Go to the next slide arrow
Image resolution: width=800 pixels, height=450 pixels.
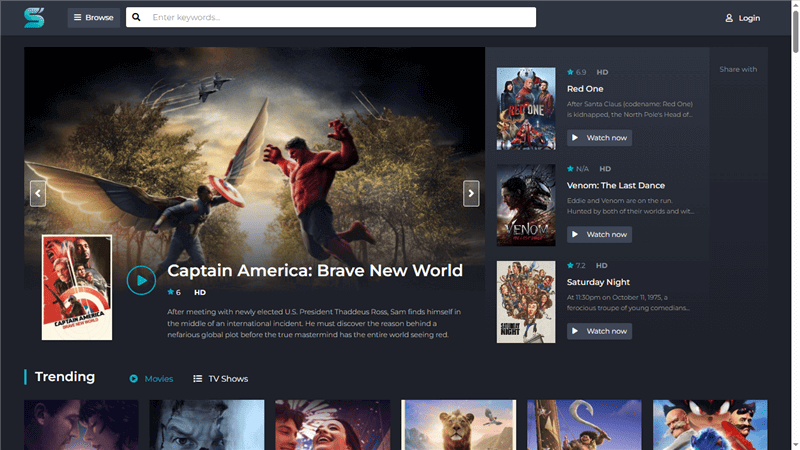point(471,193)
